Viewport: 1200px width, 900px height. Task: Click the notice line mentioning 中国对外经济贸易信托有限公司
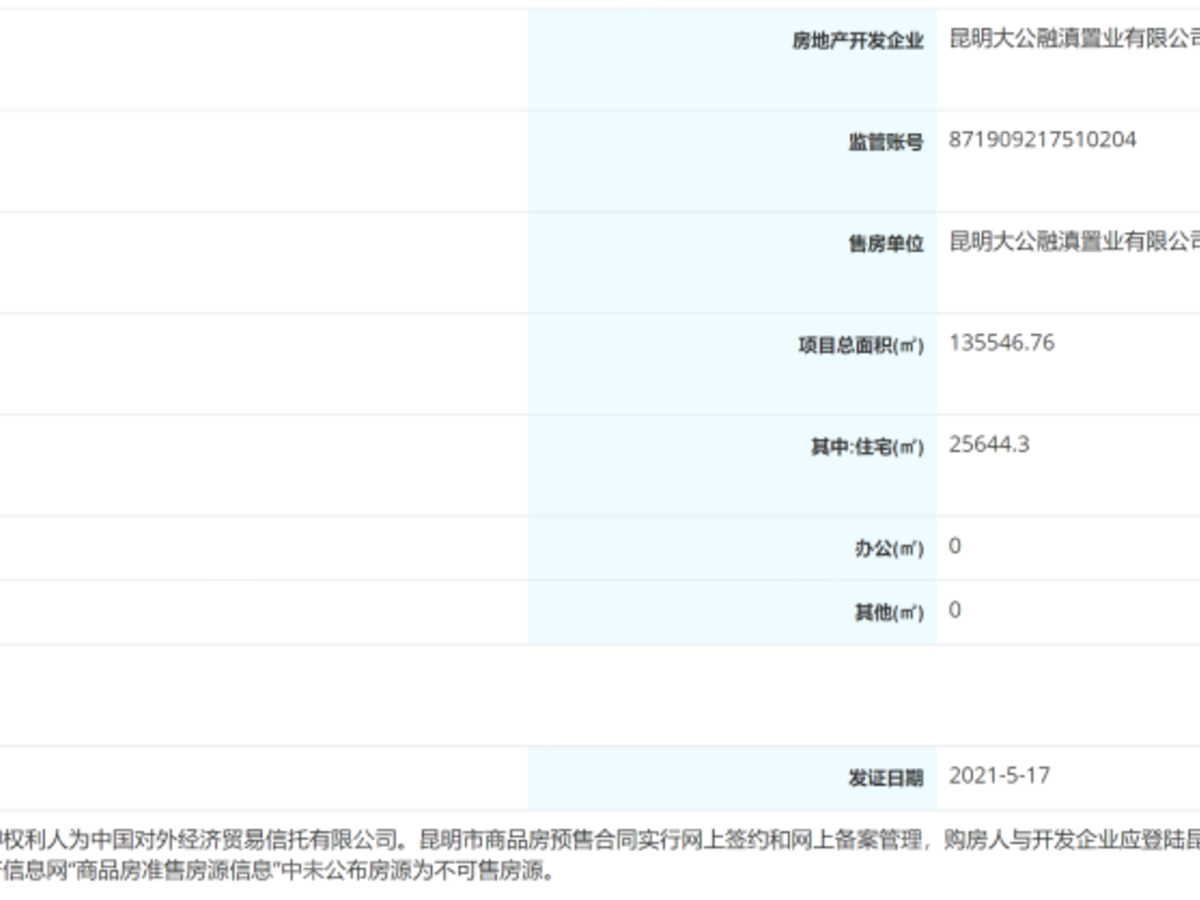click(x=600, y=840)
